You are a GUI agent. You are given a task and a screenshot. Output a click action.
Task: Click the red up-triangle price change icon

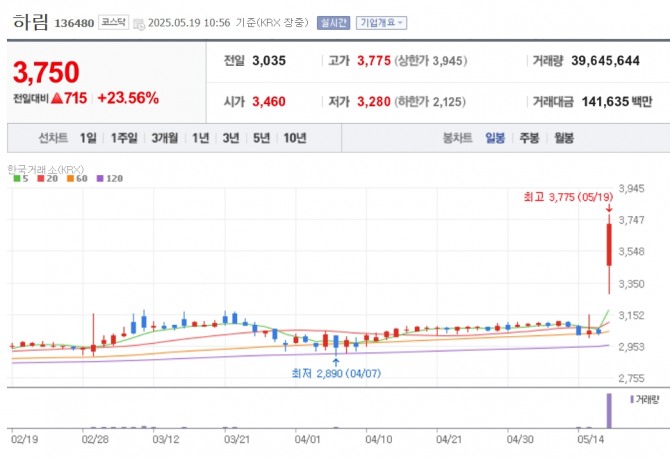coord(56,98)
